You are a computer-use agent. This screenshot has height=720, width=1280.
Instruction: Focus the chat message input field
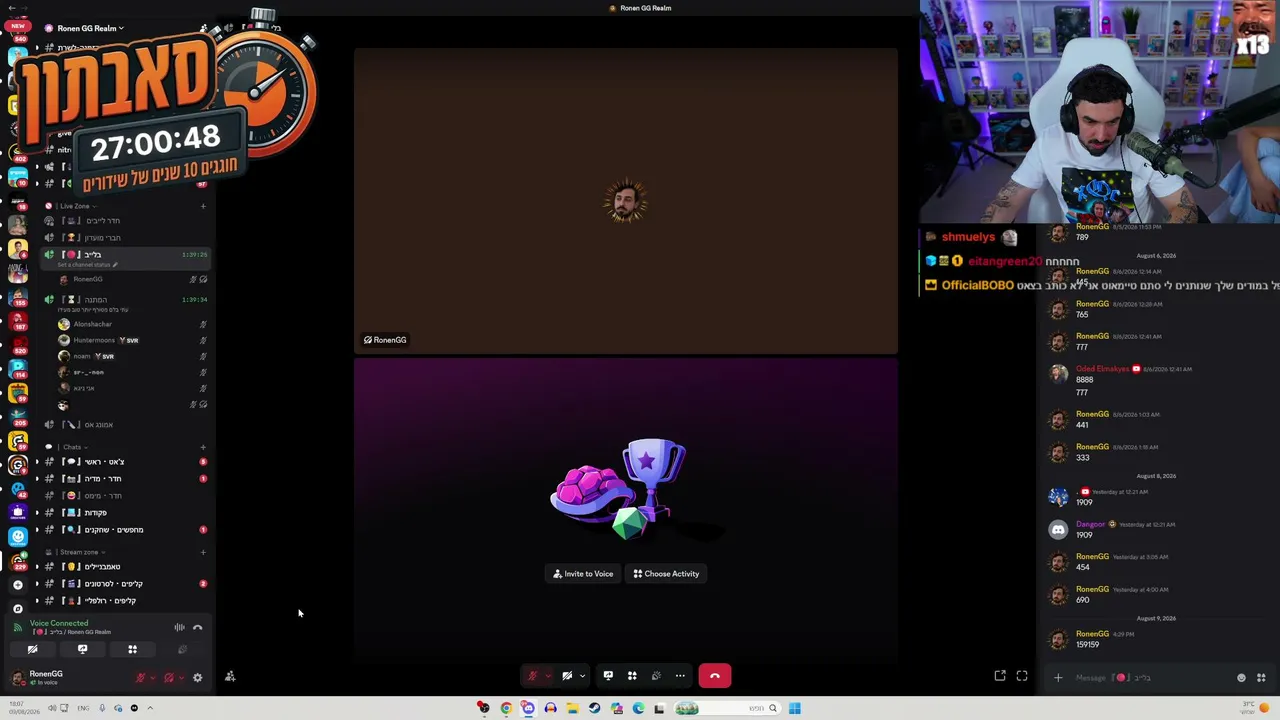click(x=1150, y=678)
